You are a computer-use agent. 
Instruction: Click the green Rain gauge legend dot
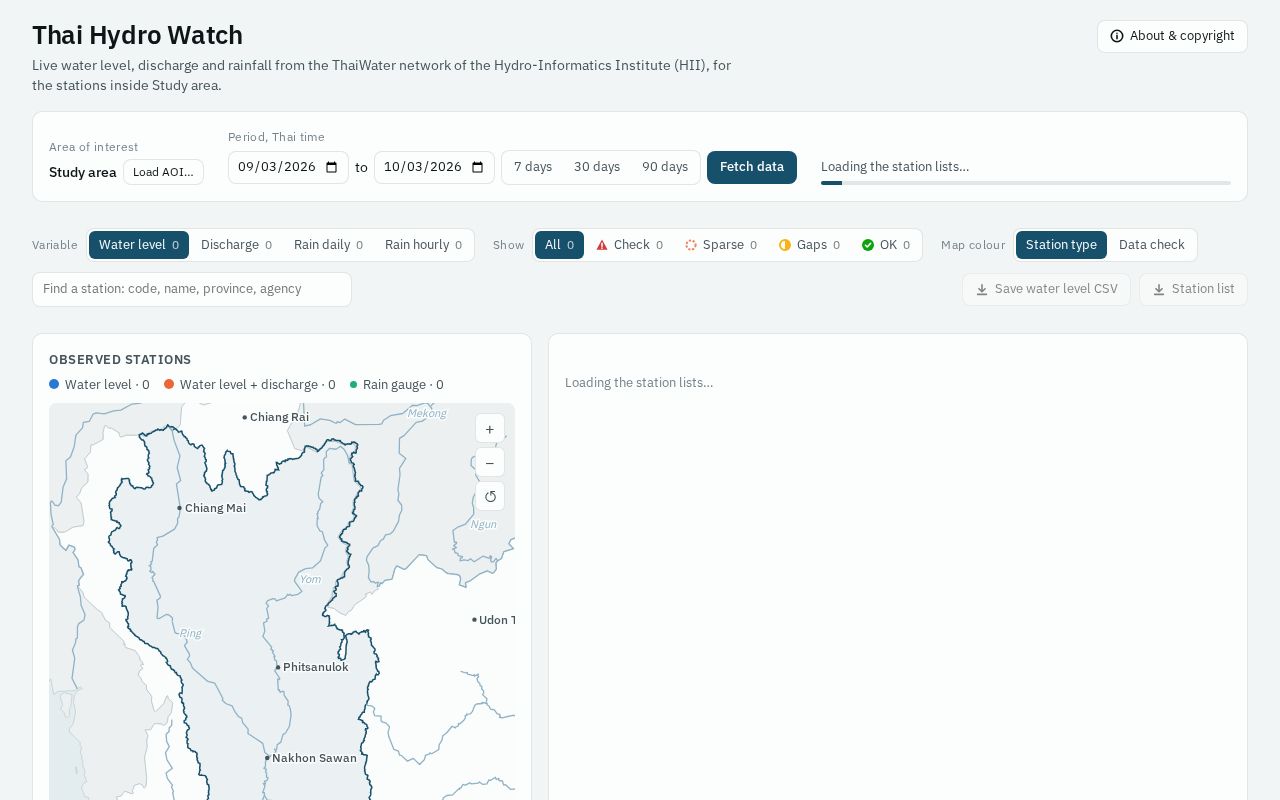pos(353,385)
